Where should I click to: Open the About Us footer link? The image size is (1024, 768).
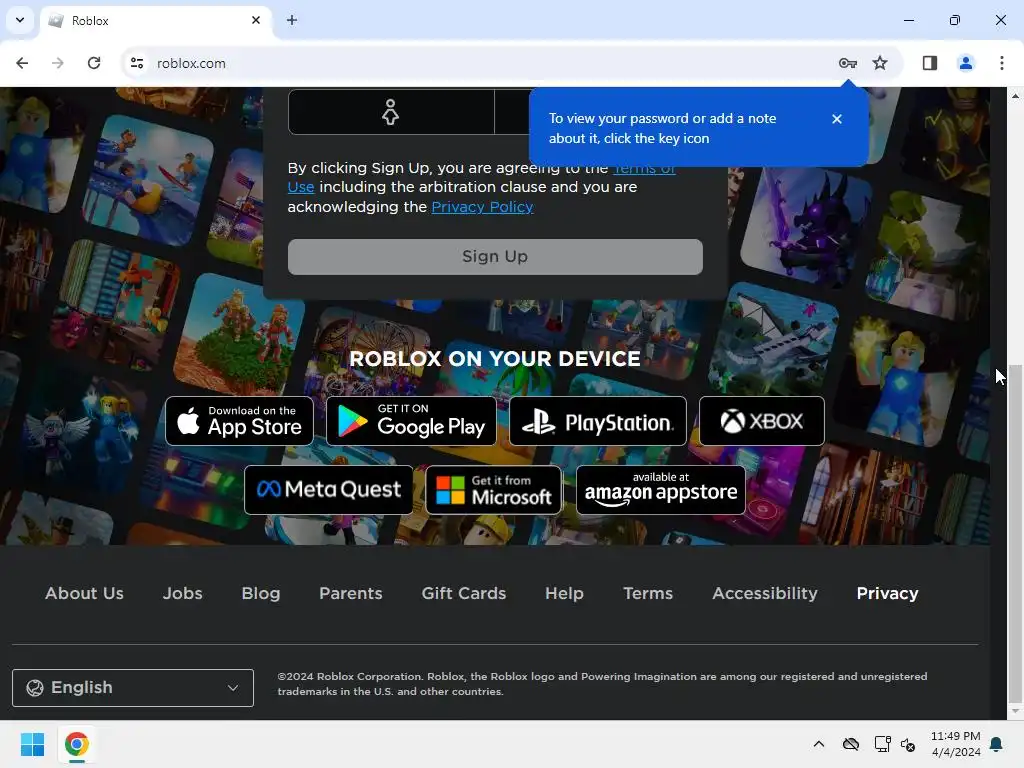tap(84, 593)
